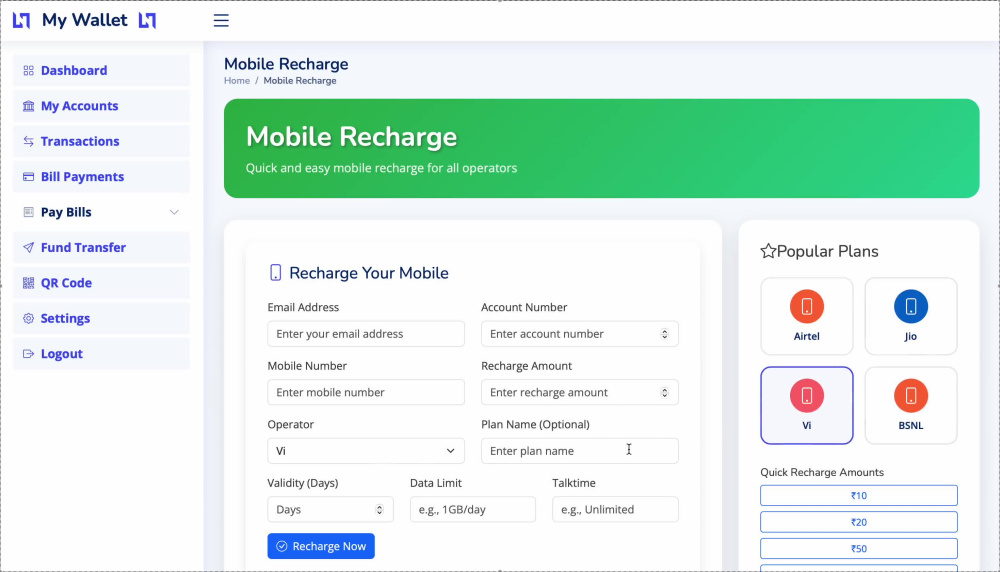
Task: Select the BSNL operator phone icon
Action: (911, 396)
